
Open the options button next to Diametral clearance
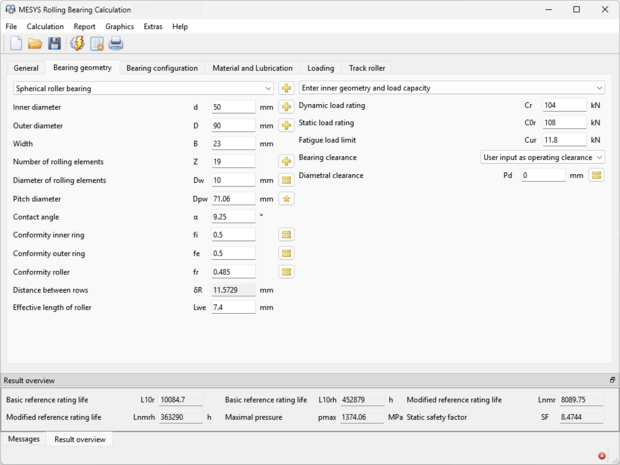[x=596, y=175]
